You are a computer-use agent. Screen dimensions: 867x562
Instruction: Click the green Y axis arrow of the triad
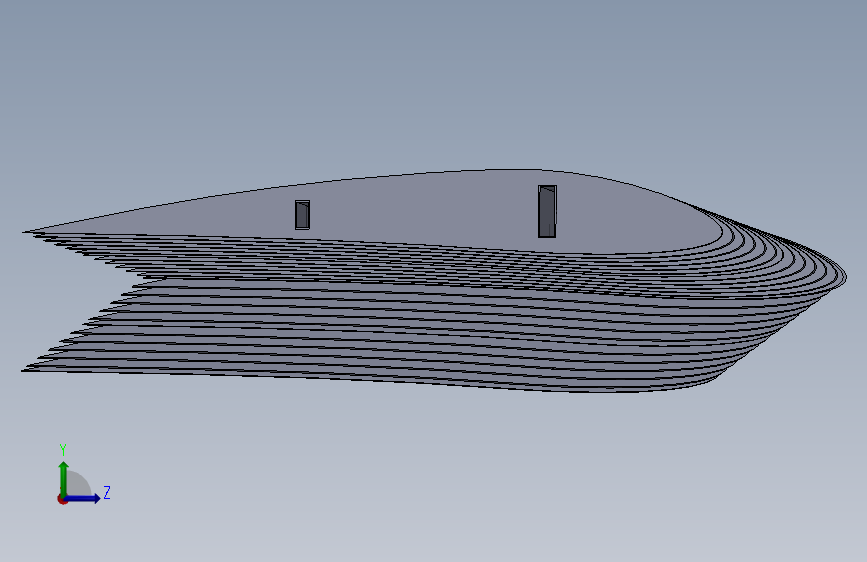pyautogui.click(x=64, y=479)
